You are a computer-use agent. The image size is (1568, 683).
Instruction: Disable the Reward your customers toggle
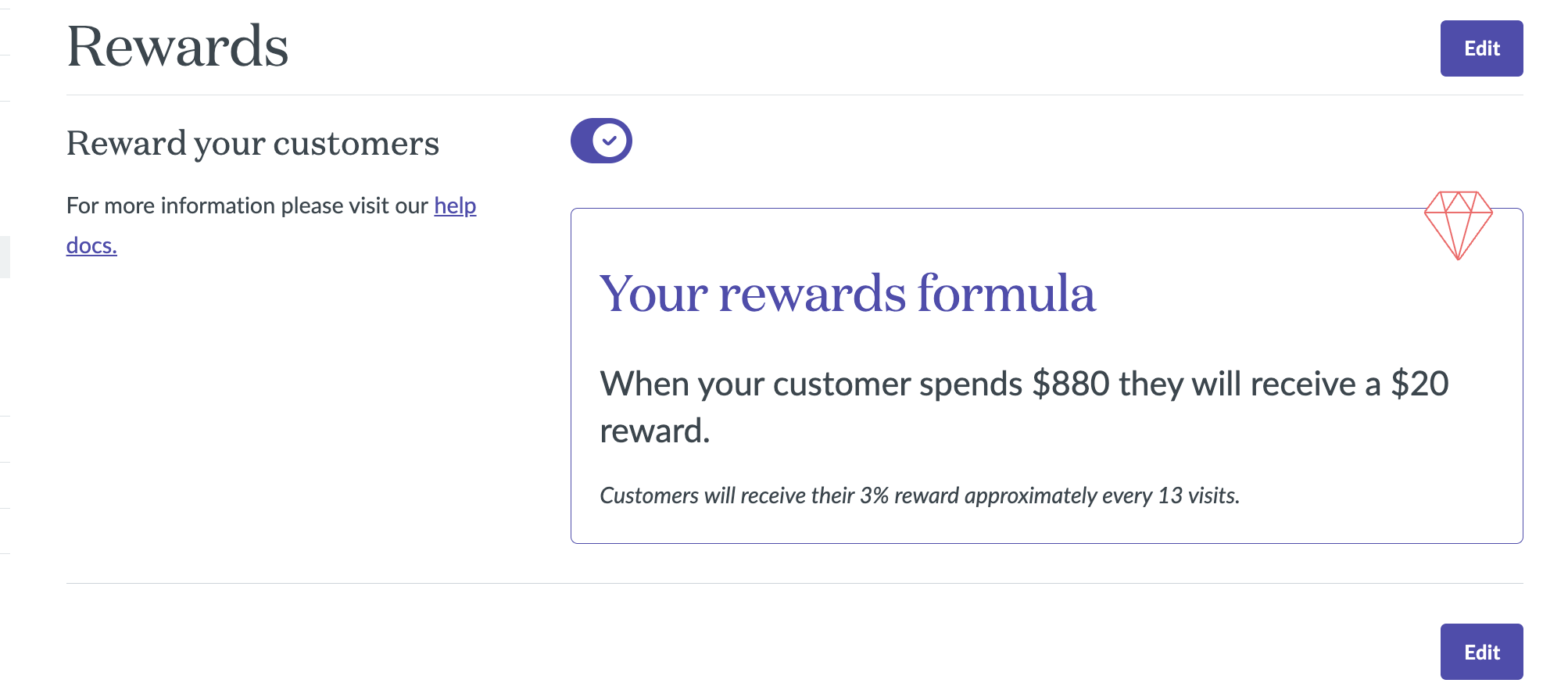[601, 141]
